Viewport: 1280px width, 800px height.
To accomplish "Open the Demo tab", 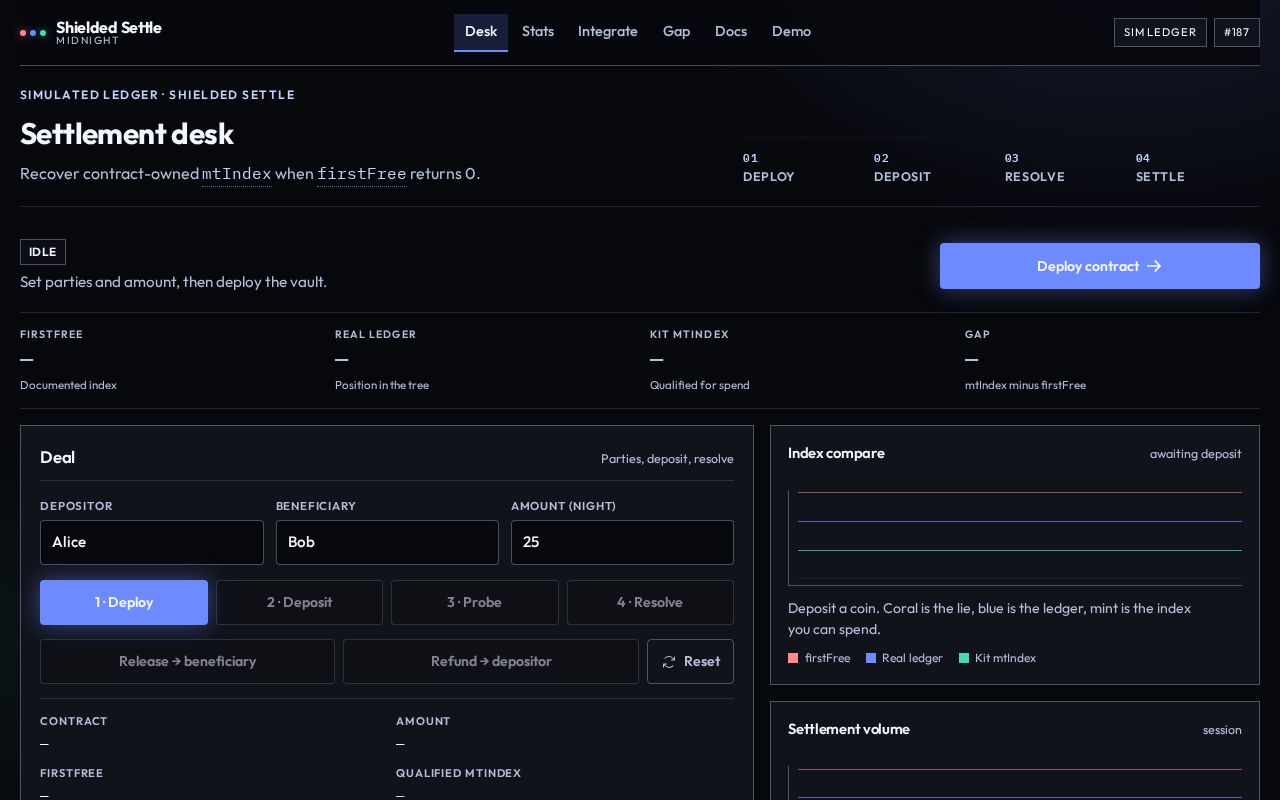I will pos(791,32).
